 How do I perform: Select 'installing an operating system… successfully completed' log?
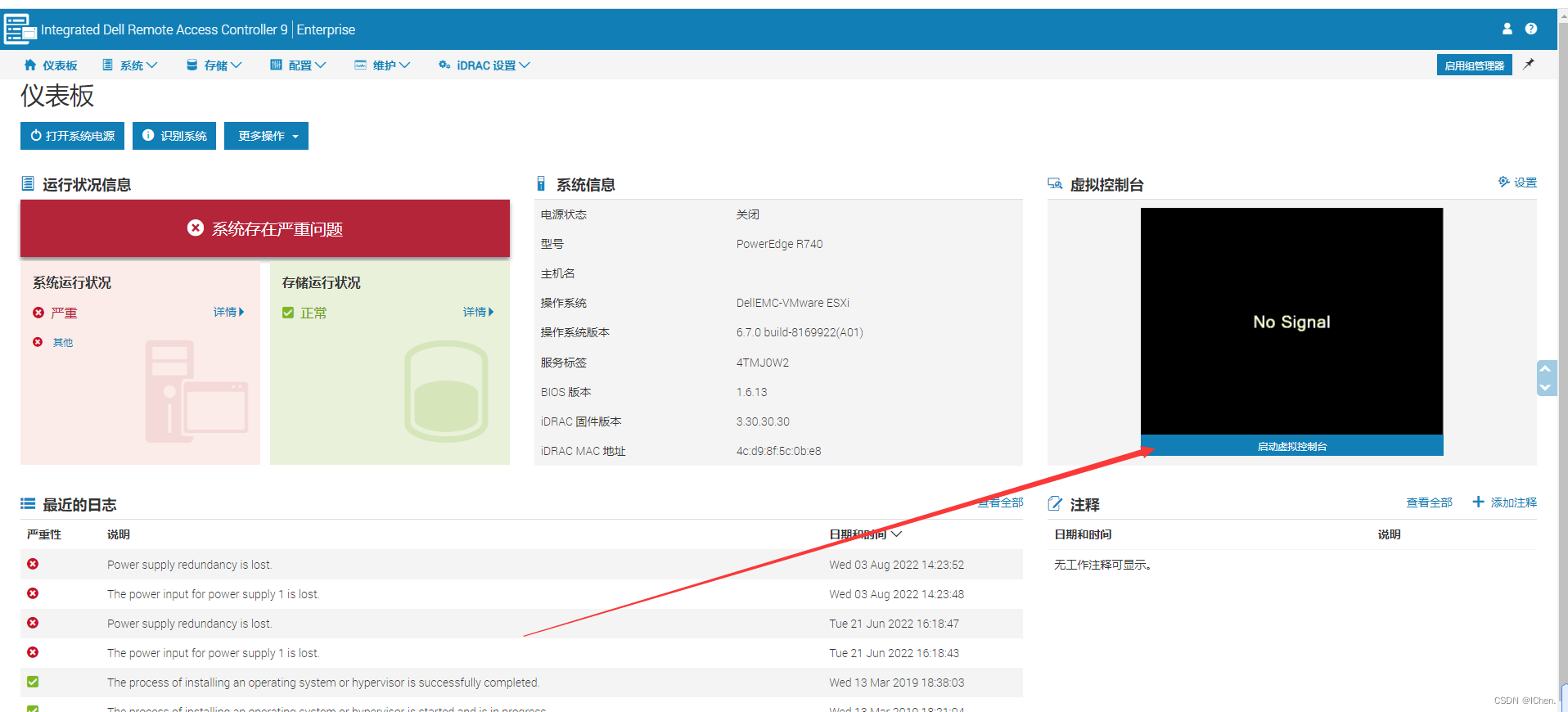pyautogui.click(x=323, y=683)
